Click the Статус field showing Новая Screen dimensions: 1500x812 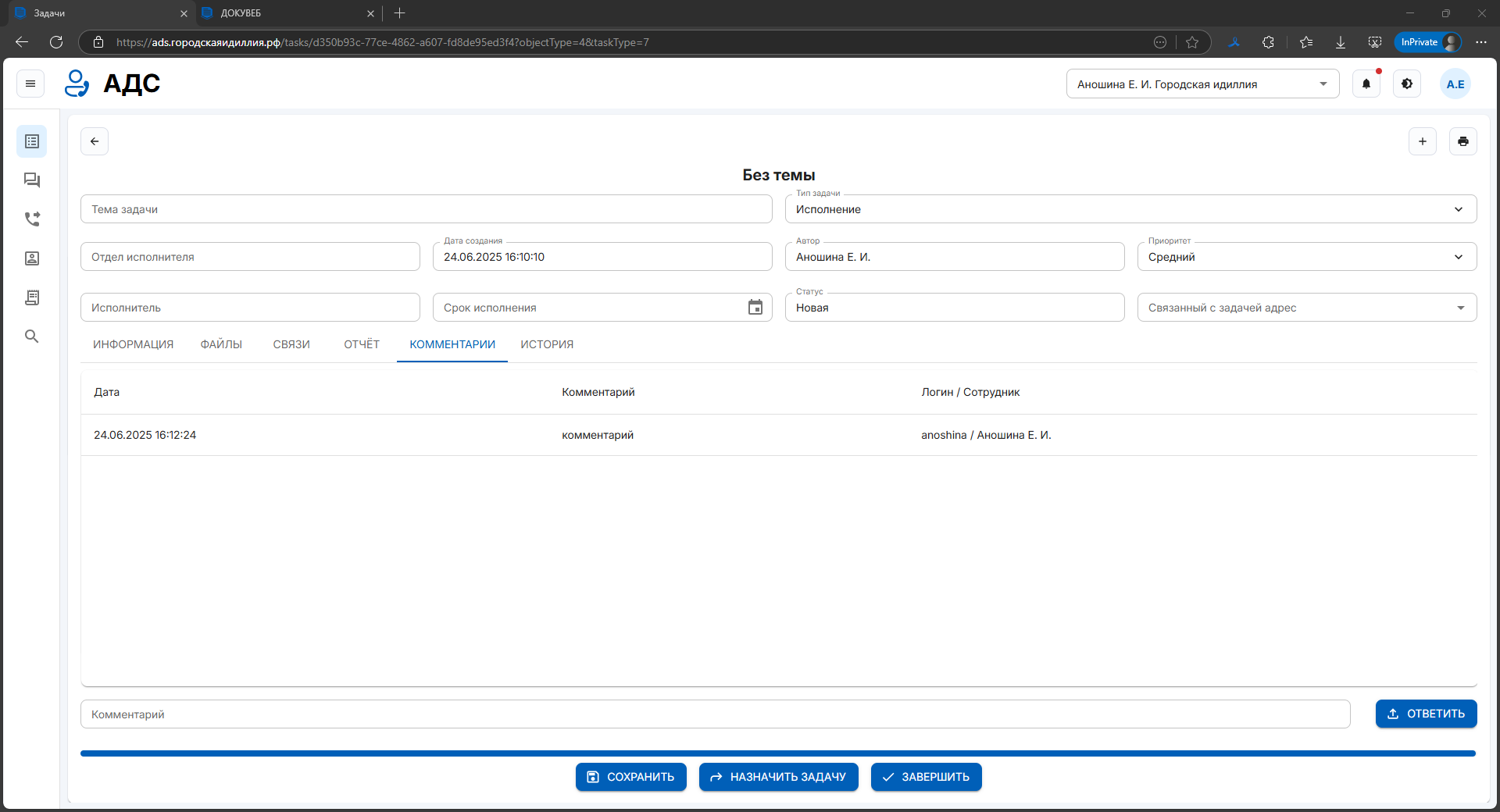pos(955,308)
